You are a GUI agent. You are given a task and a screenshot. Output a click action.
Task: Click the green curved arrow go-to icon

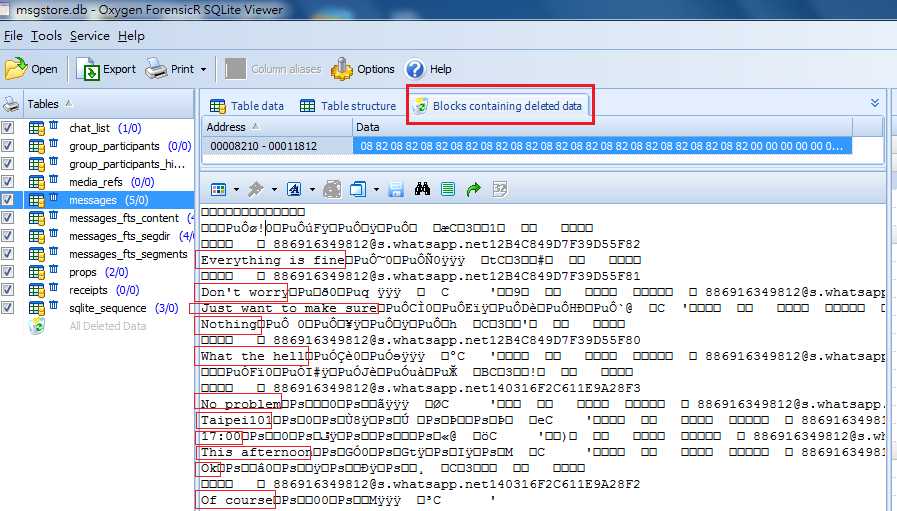473,189
